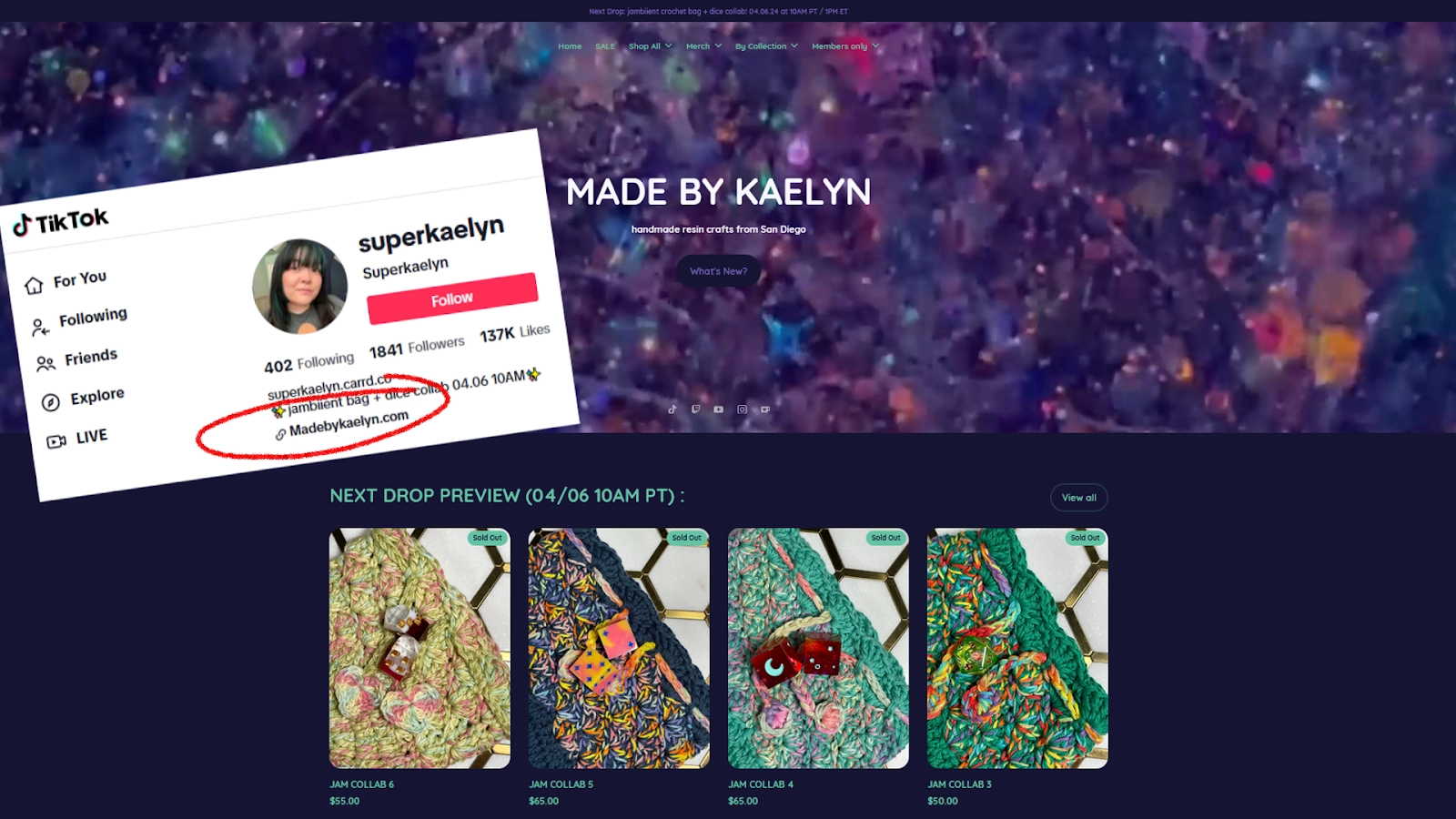Click the LIVE camera icon
The image size is (1456, 819).
56,441
